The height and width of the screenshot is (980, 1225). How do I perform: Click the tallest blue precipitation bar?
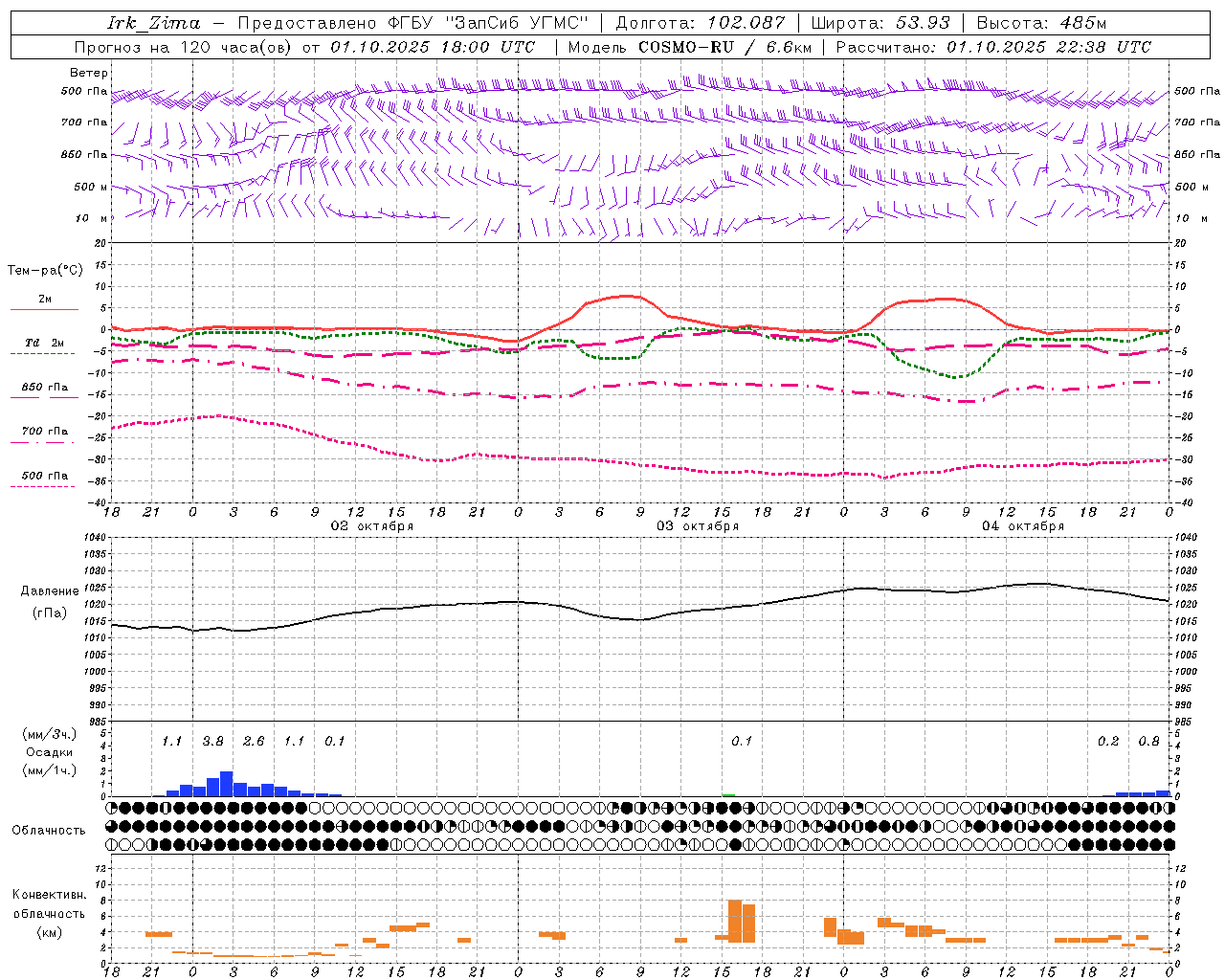tap(227, 784)
